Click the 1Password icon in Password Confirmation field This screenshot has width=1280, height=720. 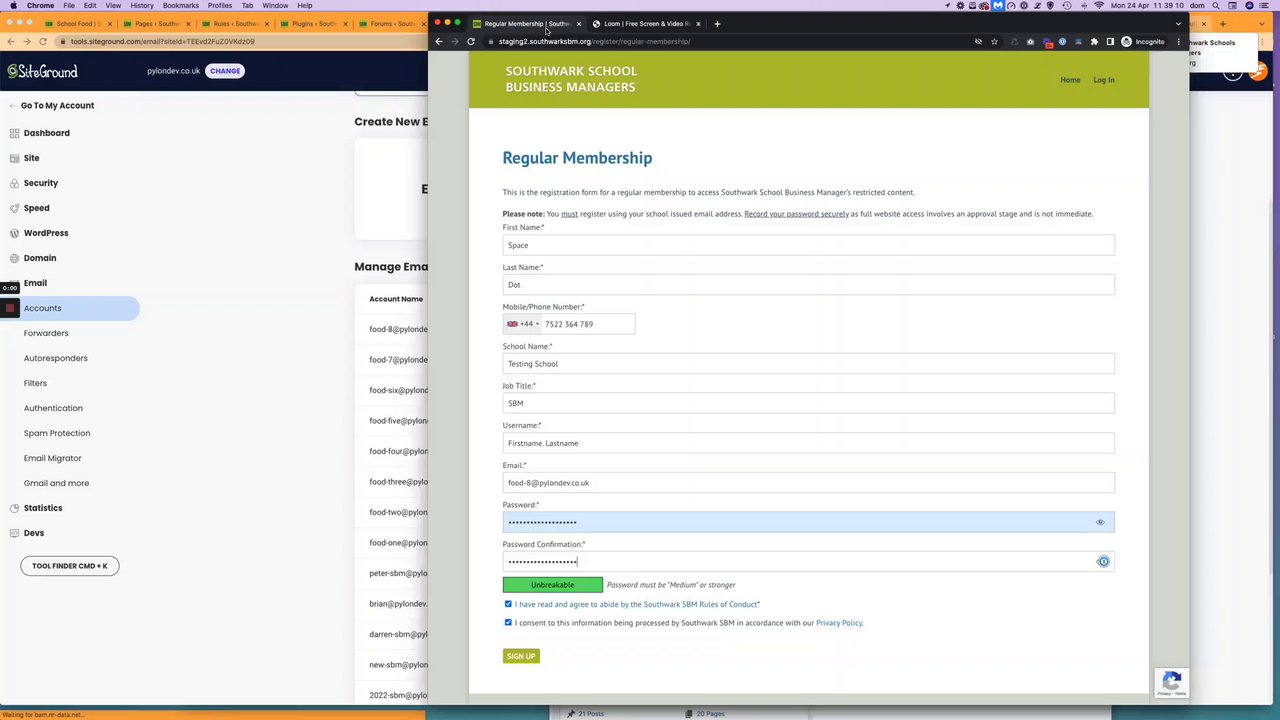pos(1103,562)
